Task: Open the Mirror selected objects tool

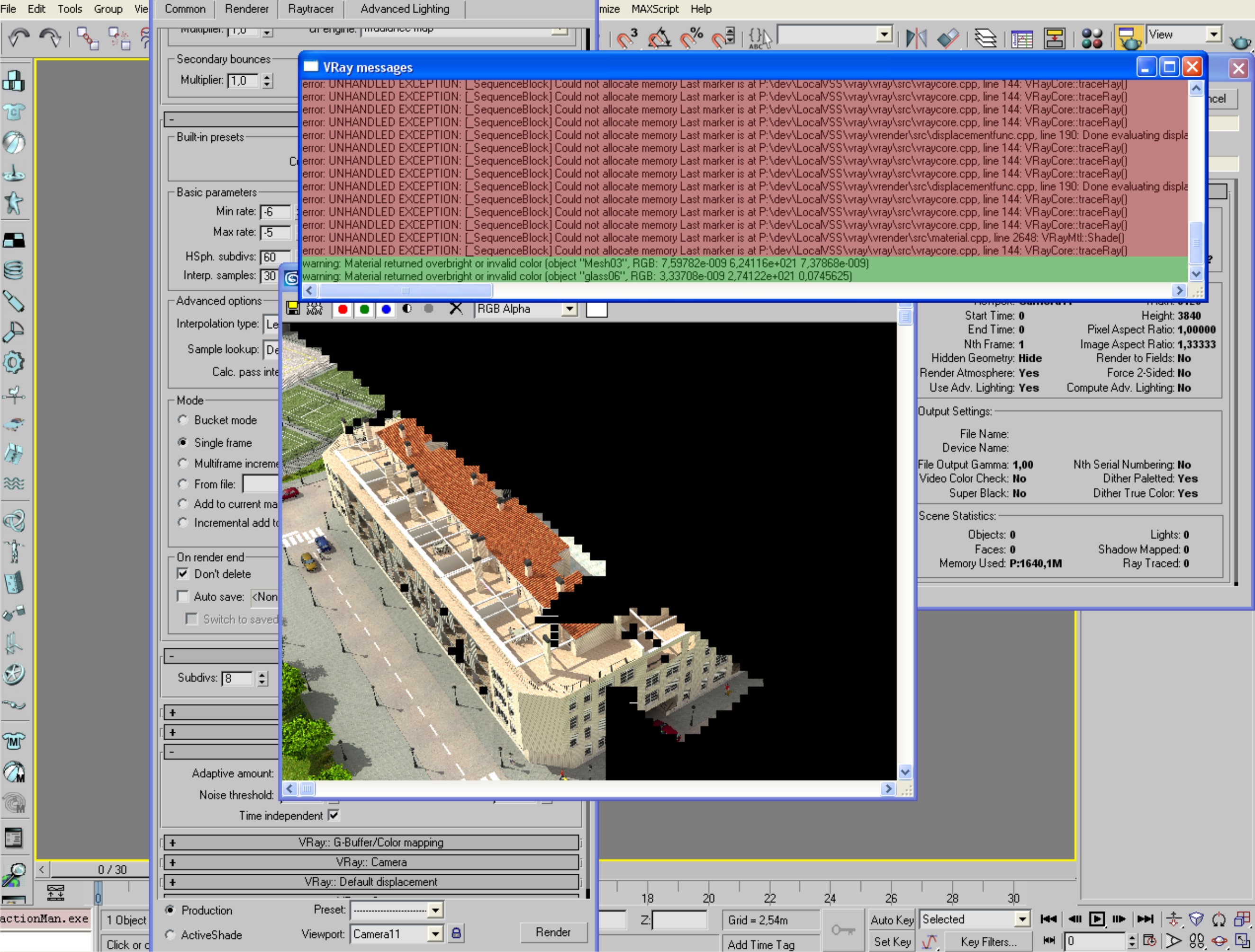Action: point(916,38)
